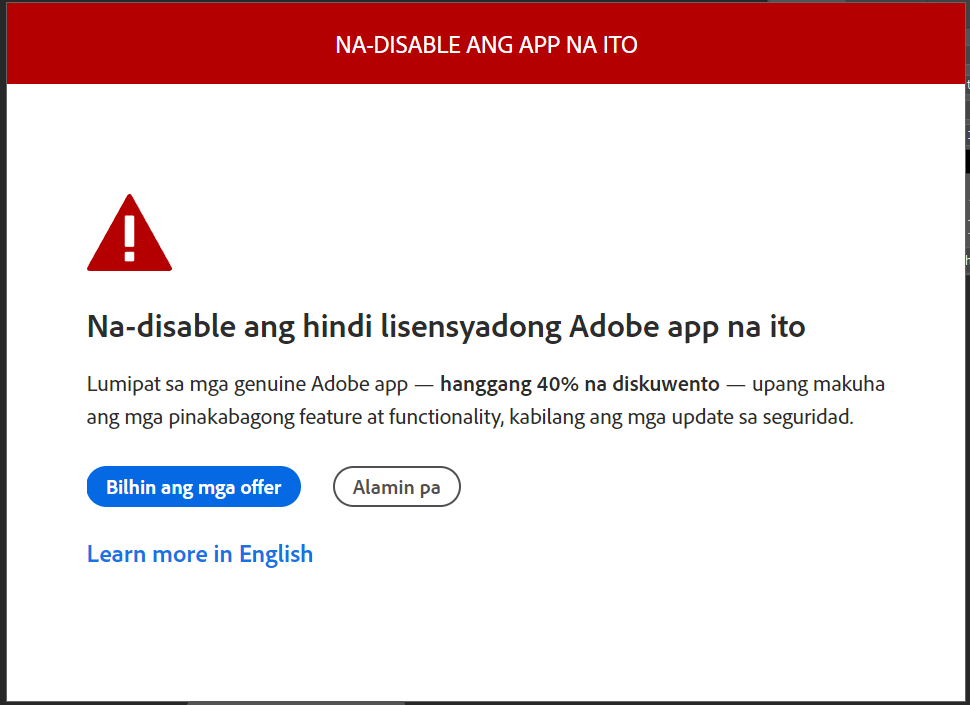Viewport: 970px width, 705px height.
Task: Click the red warning triangle icon
Action: click(129, 233)
